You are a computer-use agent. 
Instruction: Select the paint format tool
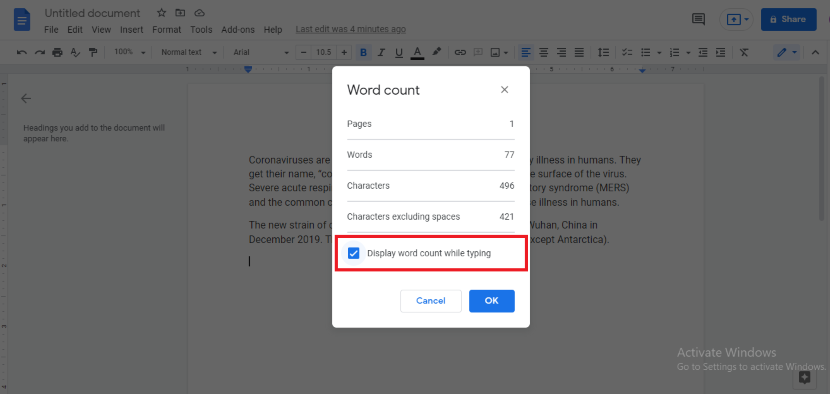pos(93,52)
